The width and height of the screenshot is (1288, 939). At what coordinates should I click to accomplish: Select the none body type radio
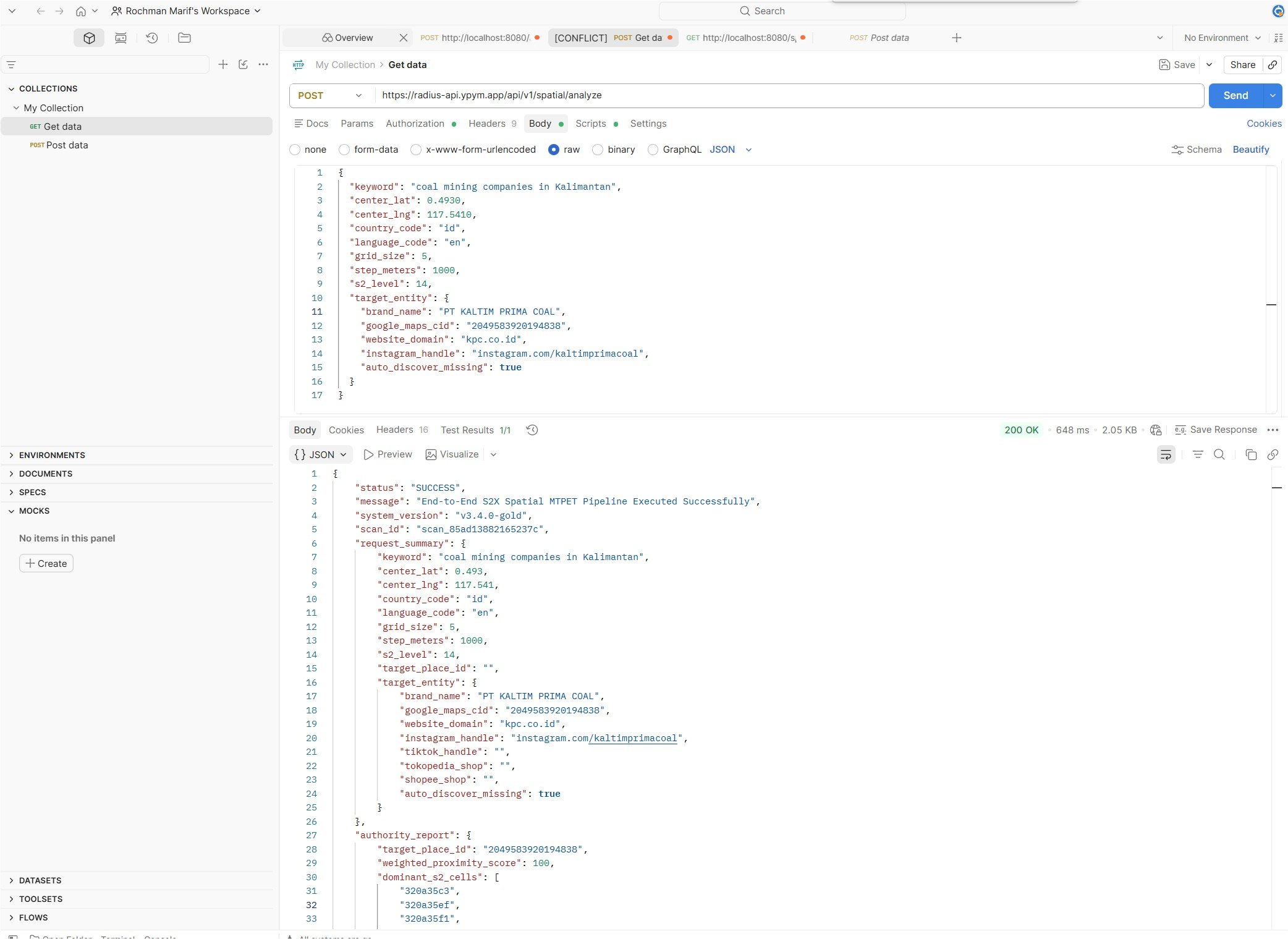tap(295, 150)
